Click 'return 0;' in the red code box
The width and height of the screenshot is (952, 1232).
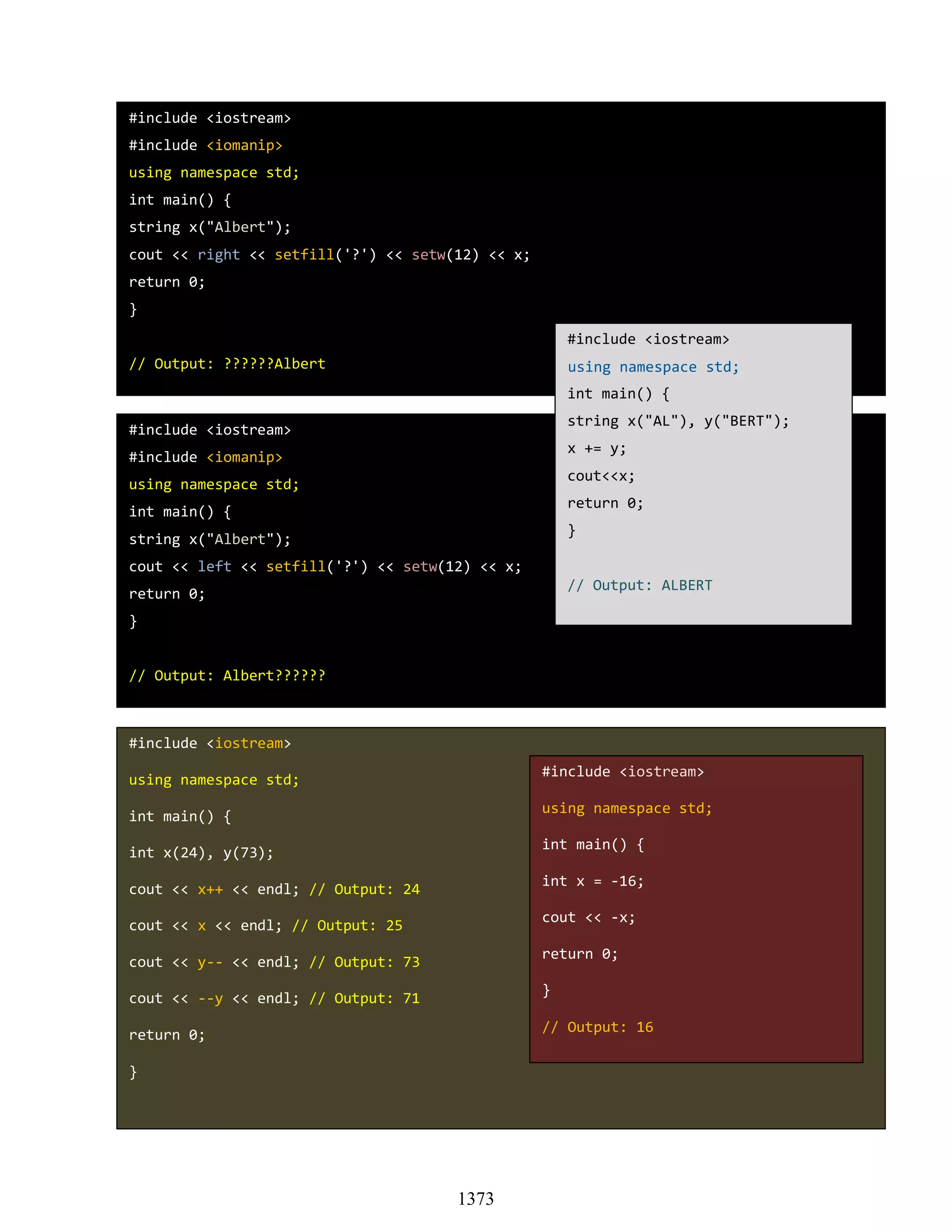point(580,954)
